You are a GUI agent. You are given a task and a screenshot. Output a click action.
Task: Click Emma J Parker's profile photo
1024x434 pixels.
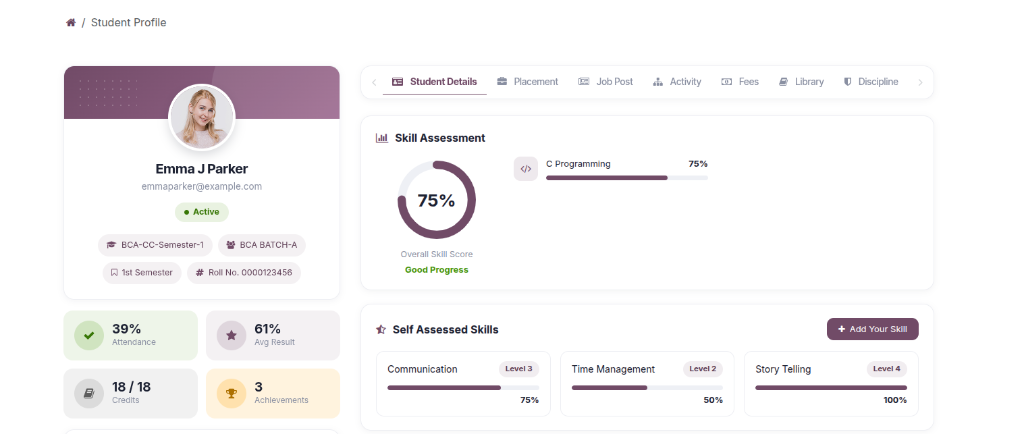point(202,117)
